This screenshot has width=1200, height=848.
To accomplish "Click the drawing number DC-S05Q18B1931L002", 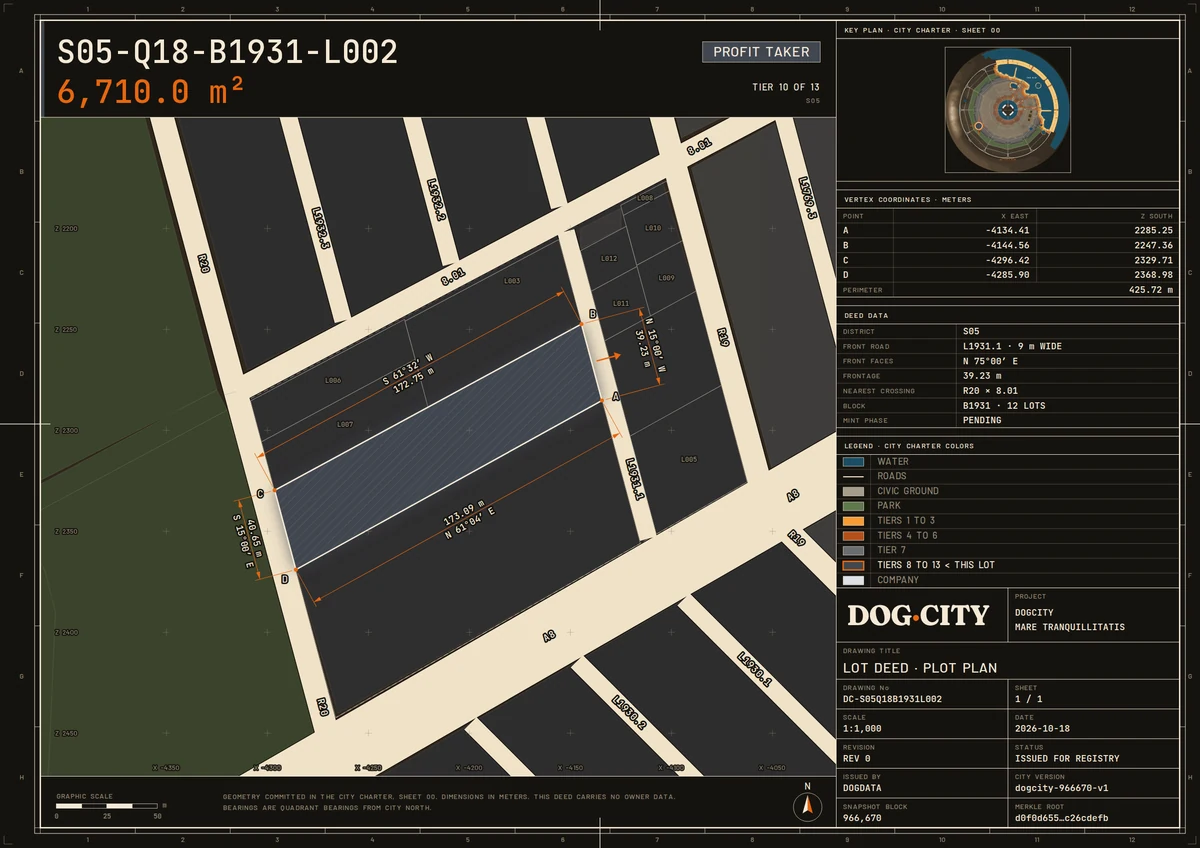I will [x=892, y=699].
